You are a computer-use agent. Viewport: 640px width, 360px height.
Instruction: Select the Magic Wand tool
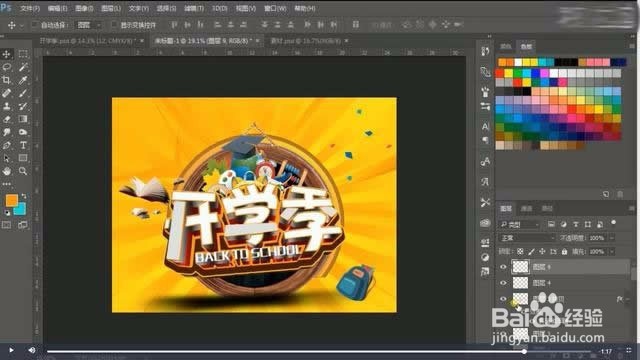click(23, 67)
